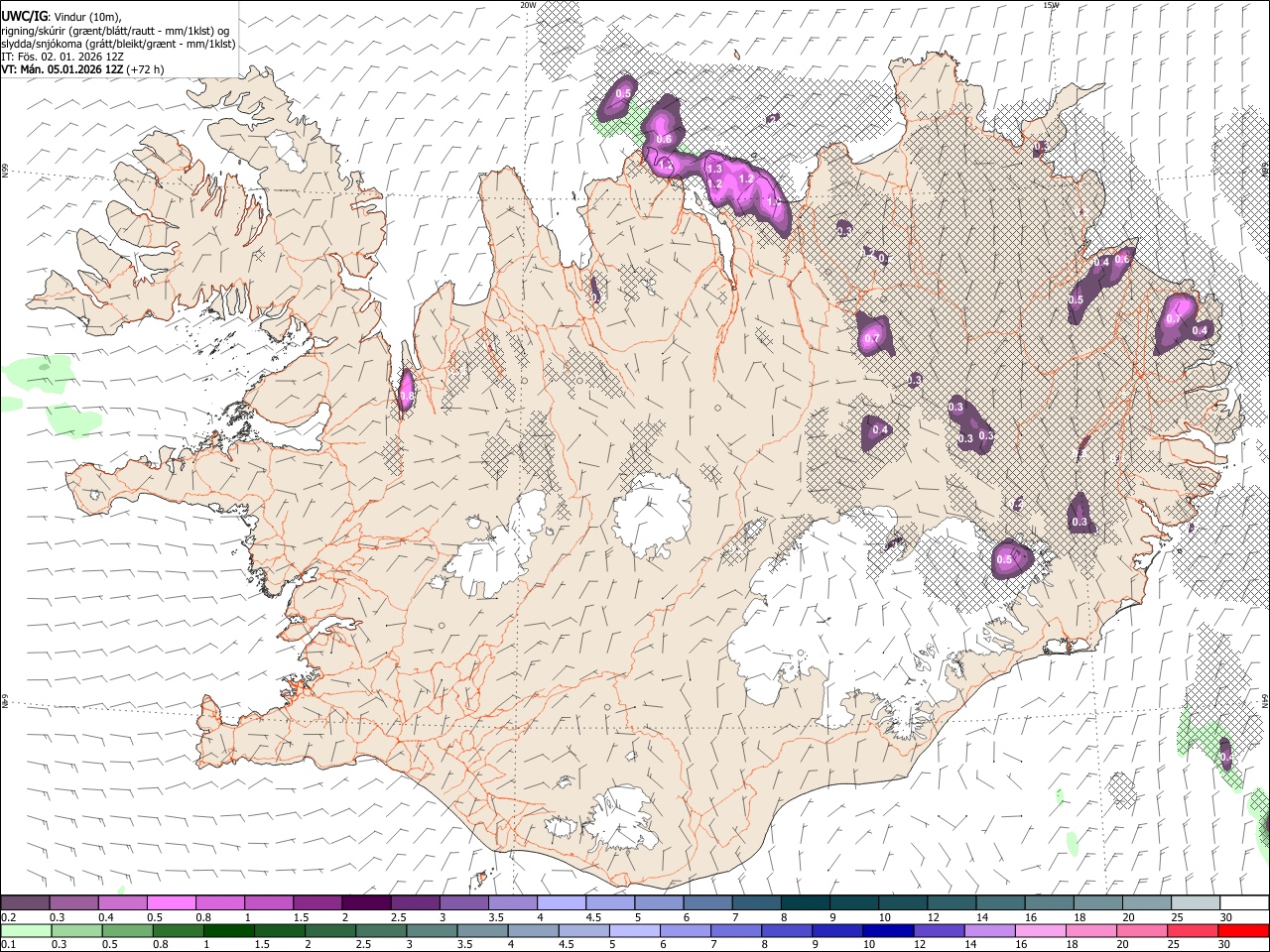The width and height of the screenshot is (1270, 952).
Task: Select bottom legend swatch between 4.5 and 5
Action: [583, 930]
